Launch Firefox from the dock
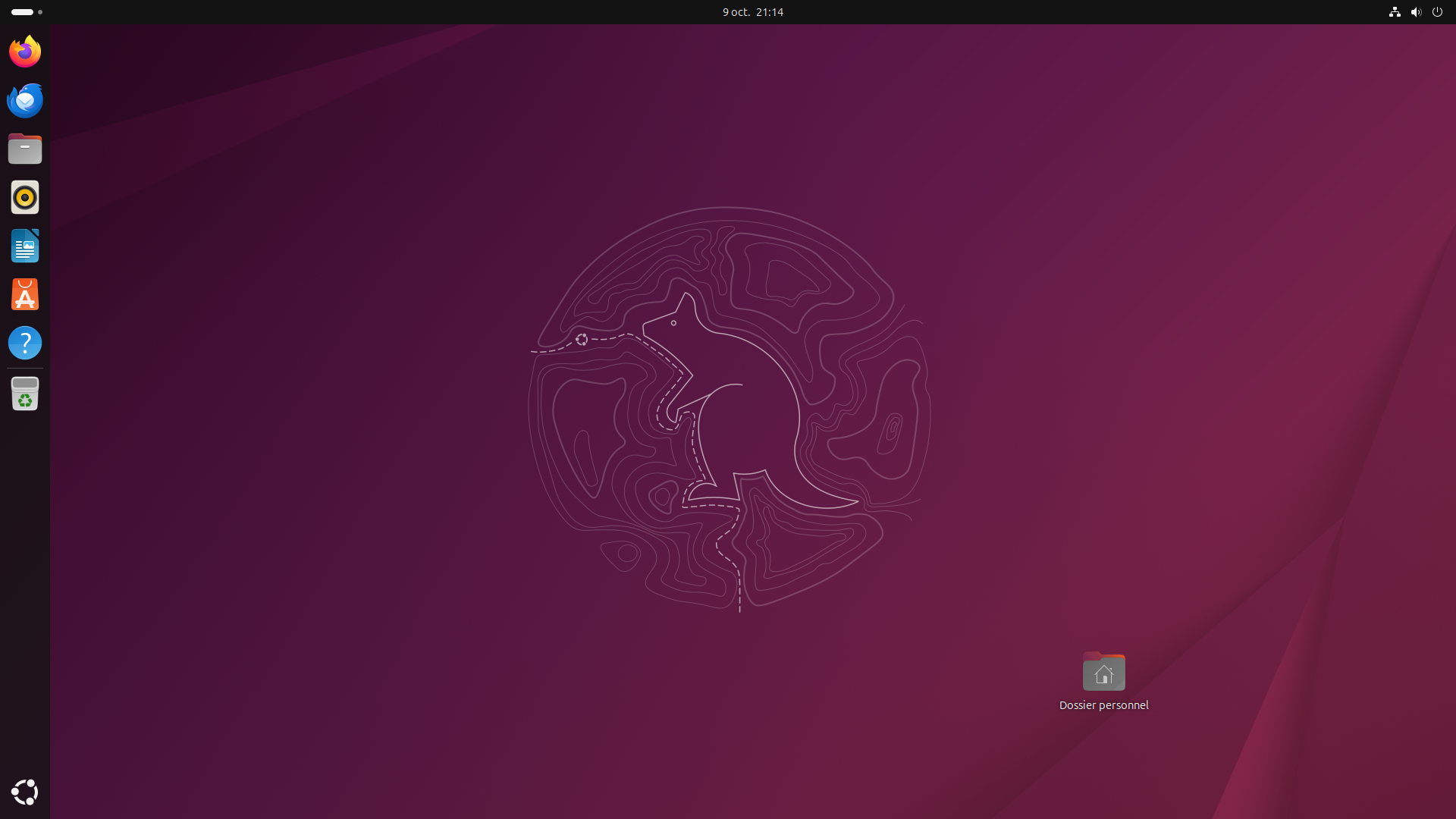This screenshot has width=1456, height=819. tap(25, 52)
